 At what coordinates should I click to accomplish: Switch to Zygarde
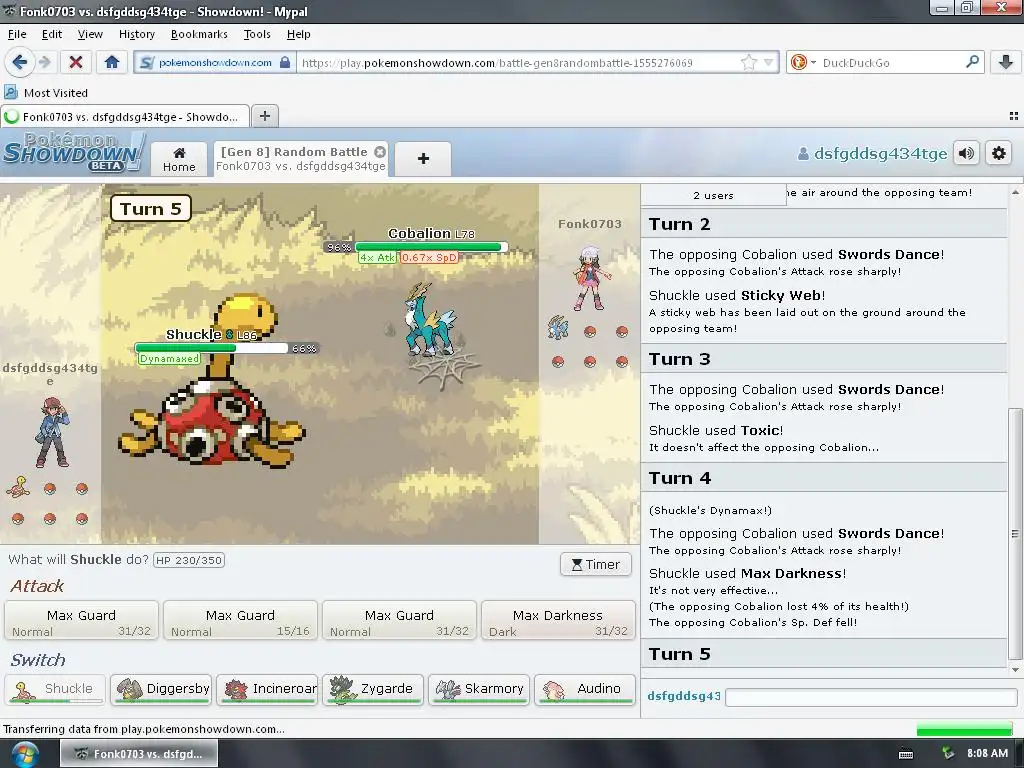click(373, 690)
